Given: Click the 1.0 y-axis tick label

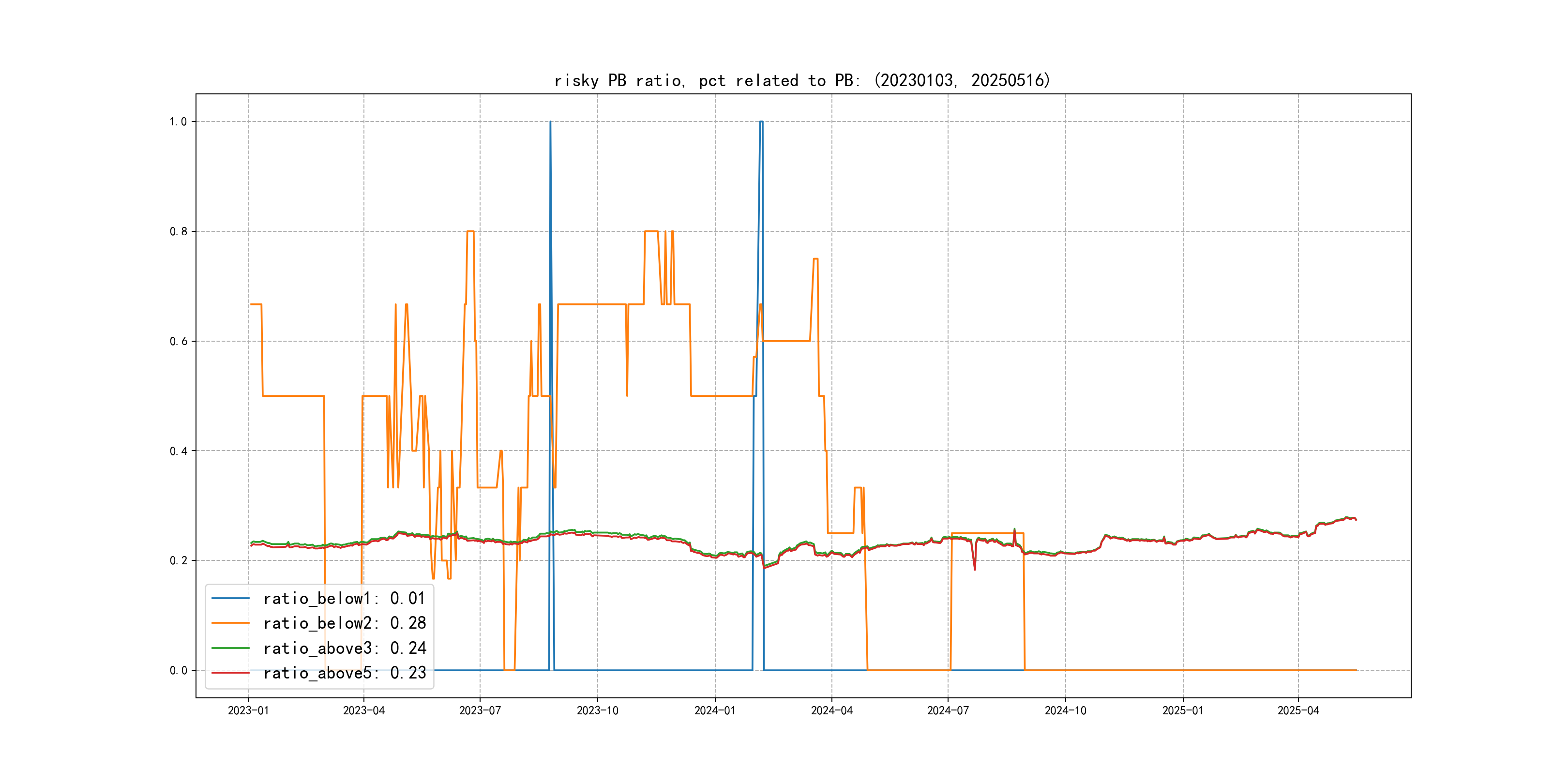Looking at the screenshot, I should pyautogui.click(x=178, y=122).
